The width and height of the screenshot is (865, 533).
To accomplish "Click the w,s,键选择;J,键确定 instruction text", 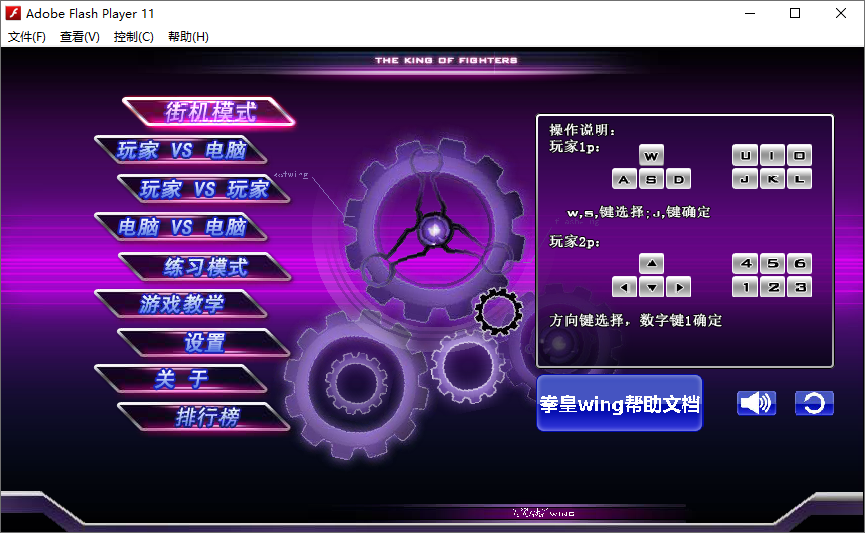I will coord(638,212).
